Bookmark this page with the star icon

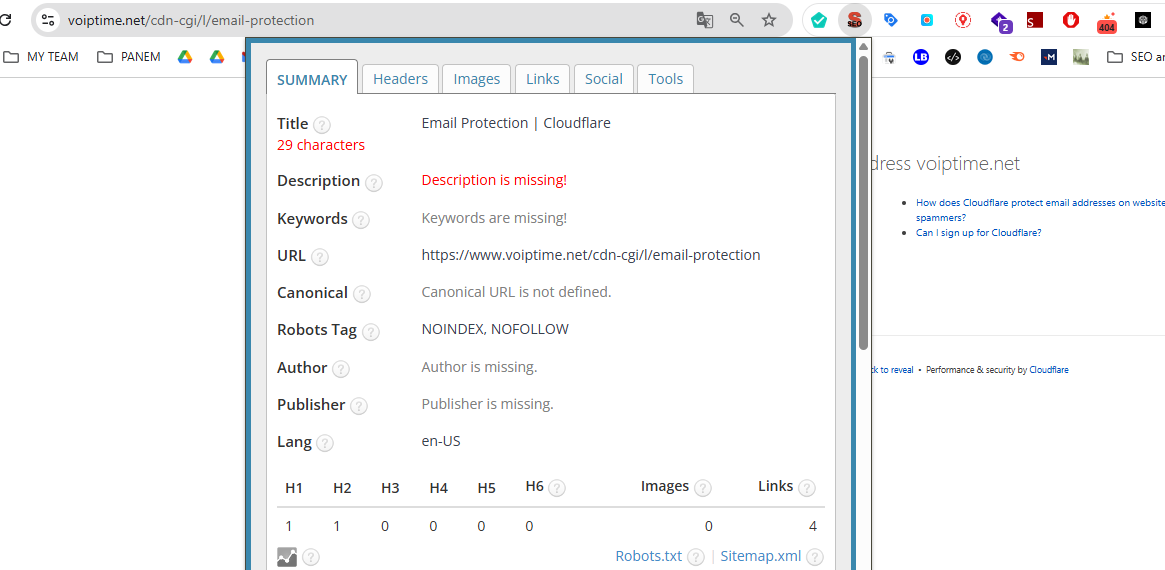pos(769,20)
